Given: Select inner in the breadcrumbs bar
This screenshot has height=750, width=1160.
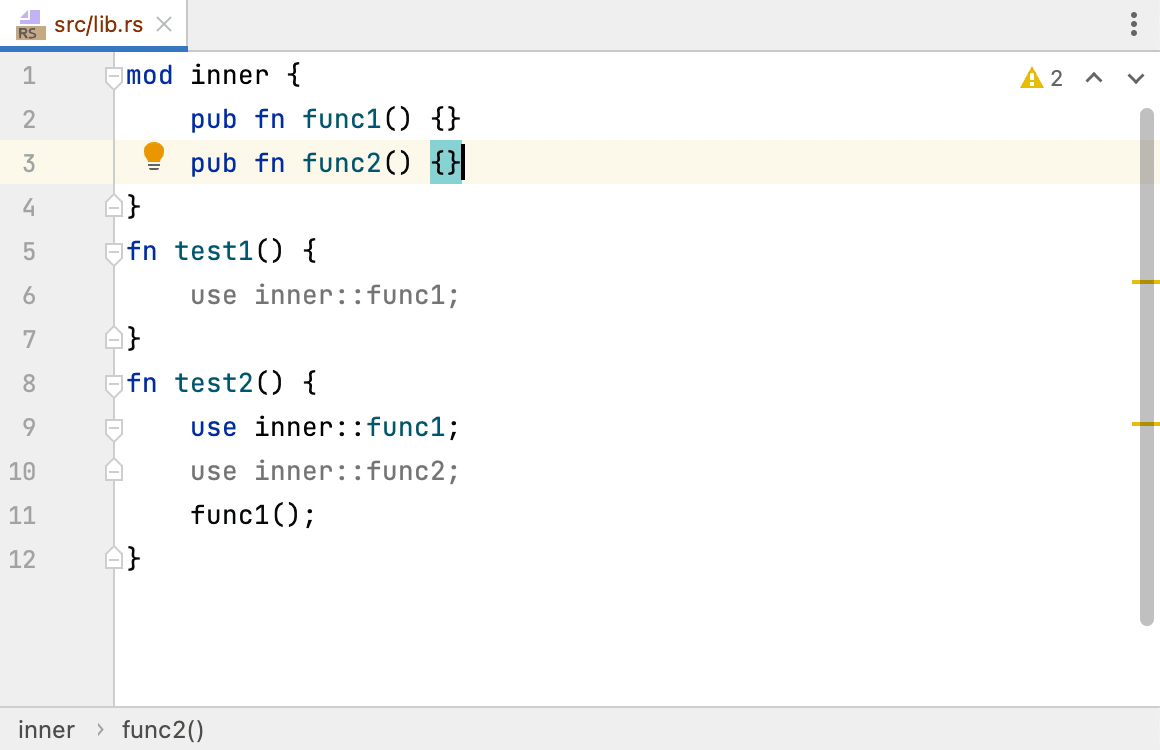Looking at the screenshot, I should (x=46, y=730).
